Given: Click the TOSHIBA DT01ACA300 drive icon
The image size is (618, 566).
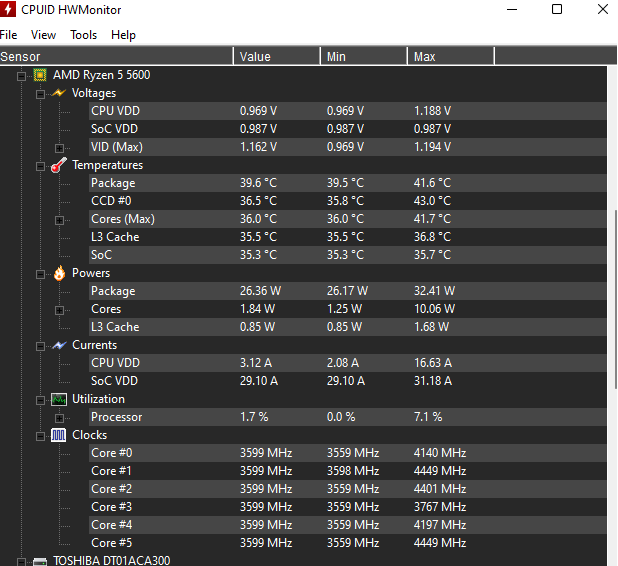Looking at the screenshot, I should point(40,561).
